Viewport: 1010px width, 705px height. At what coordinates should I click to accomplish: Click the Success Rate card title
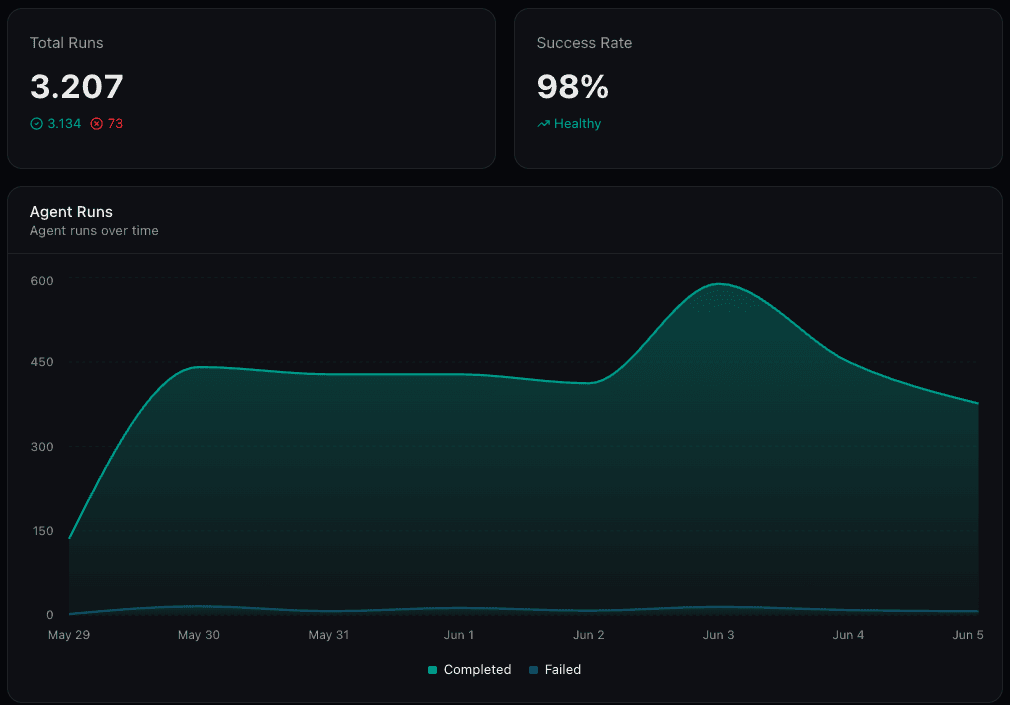[584, 43]
